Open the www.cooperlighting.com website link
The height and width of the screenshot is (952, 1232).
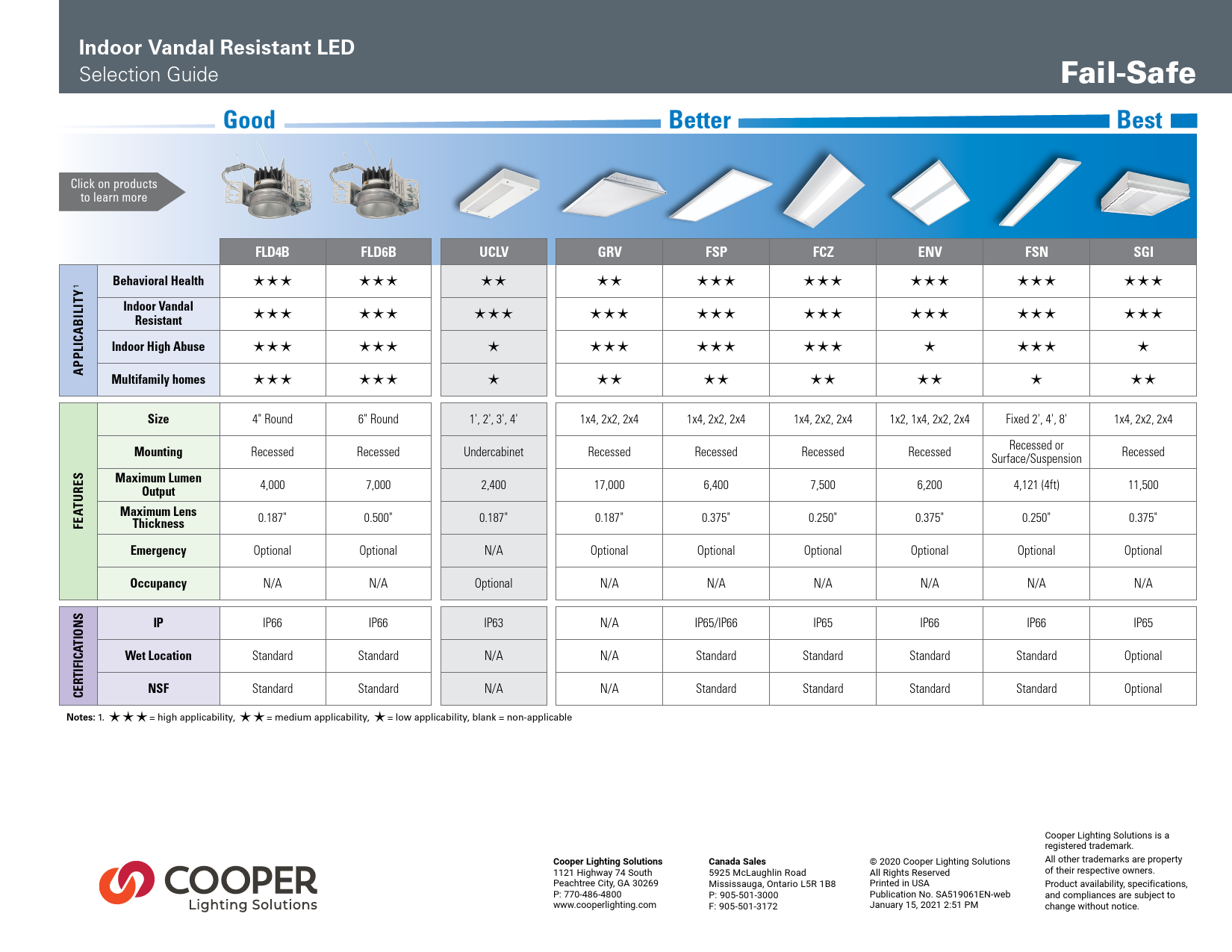coord(603,906)
